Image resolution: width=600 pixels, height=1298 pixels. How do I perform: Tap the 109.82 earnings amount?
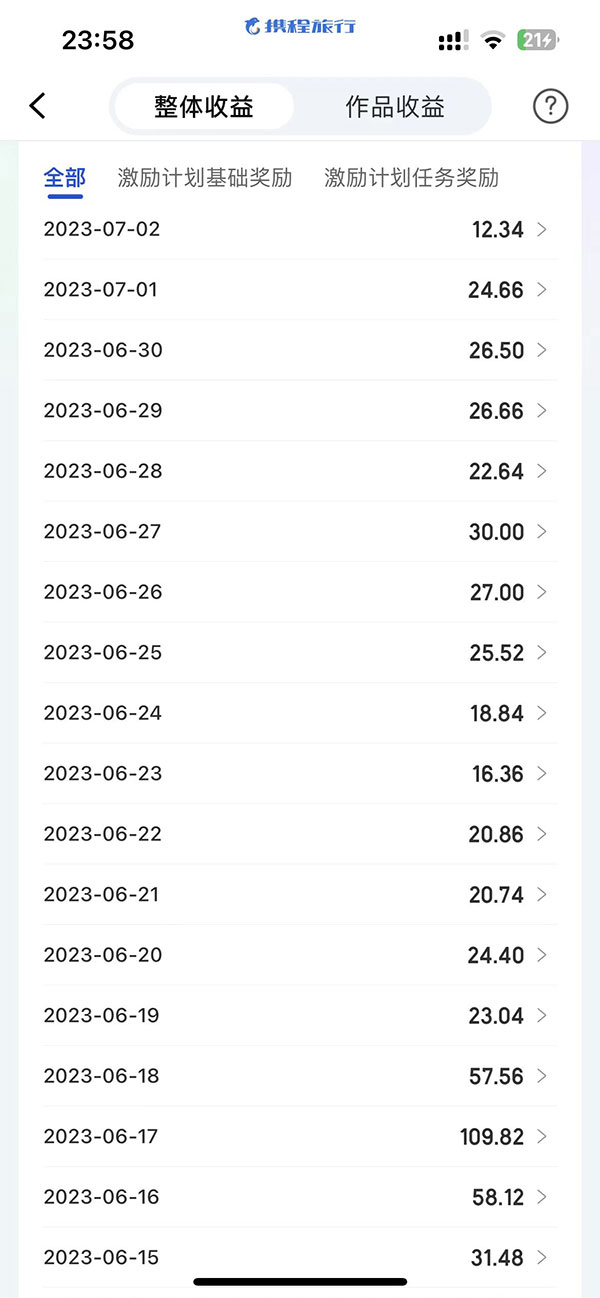[492, 1136]
